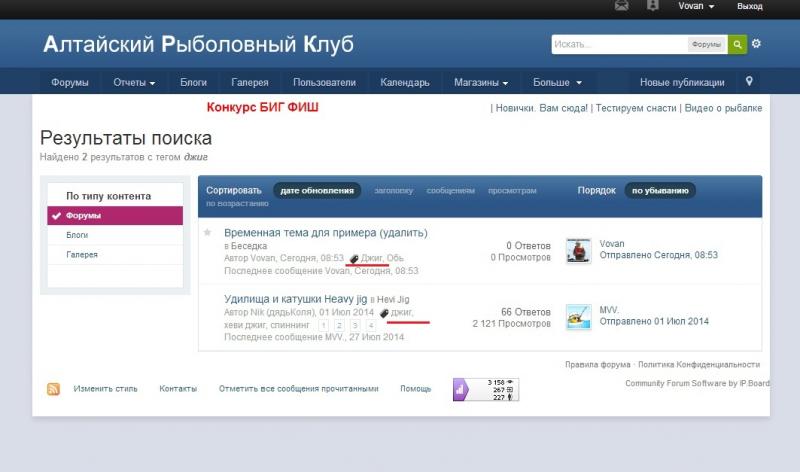Open the Календарь menu item
Screen dimensions: 800x472
click(405, 82)
